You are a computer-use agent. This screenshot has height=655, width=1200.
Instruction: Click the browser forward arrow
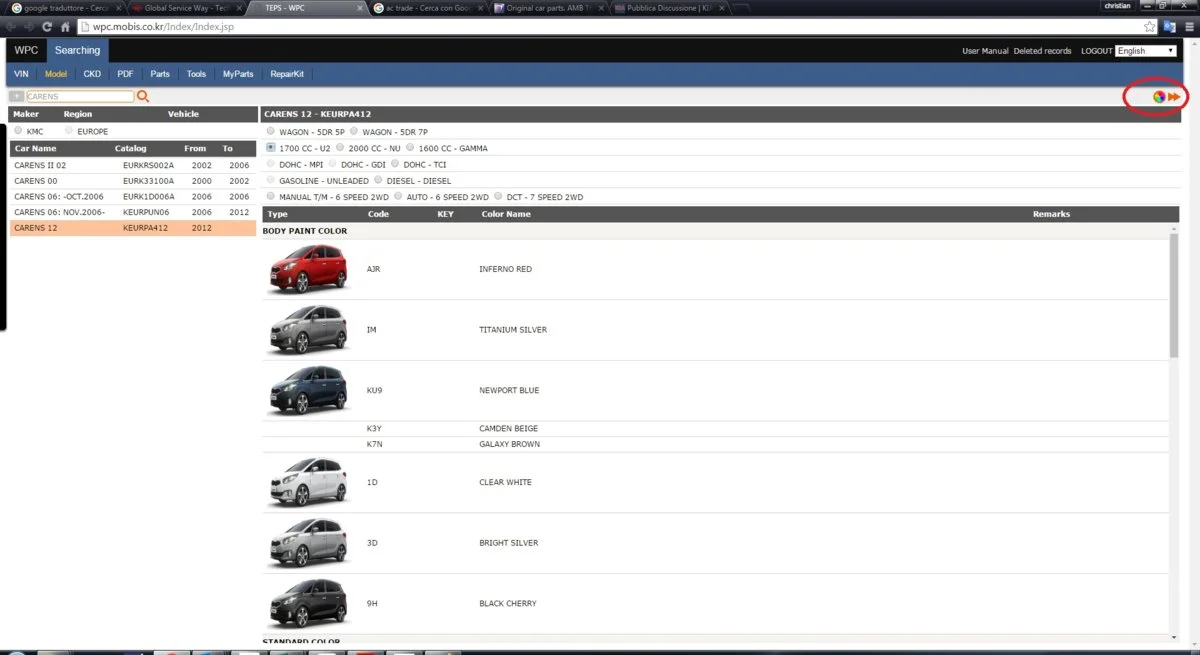point(31,26)
